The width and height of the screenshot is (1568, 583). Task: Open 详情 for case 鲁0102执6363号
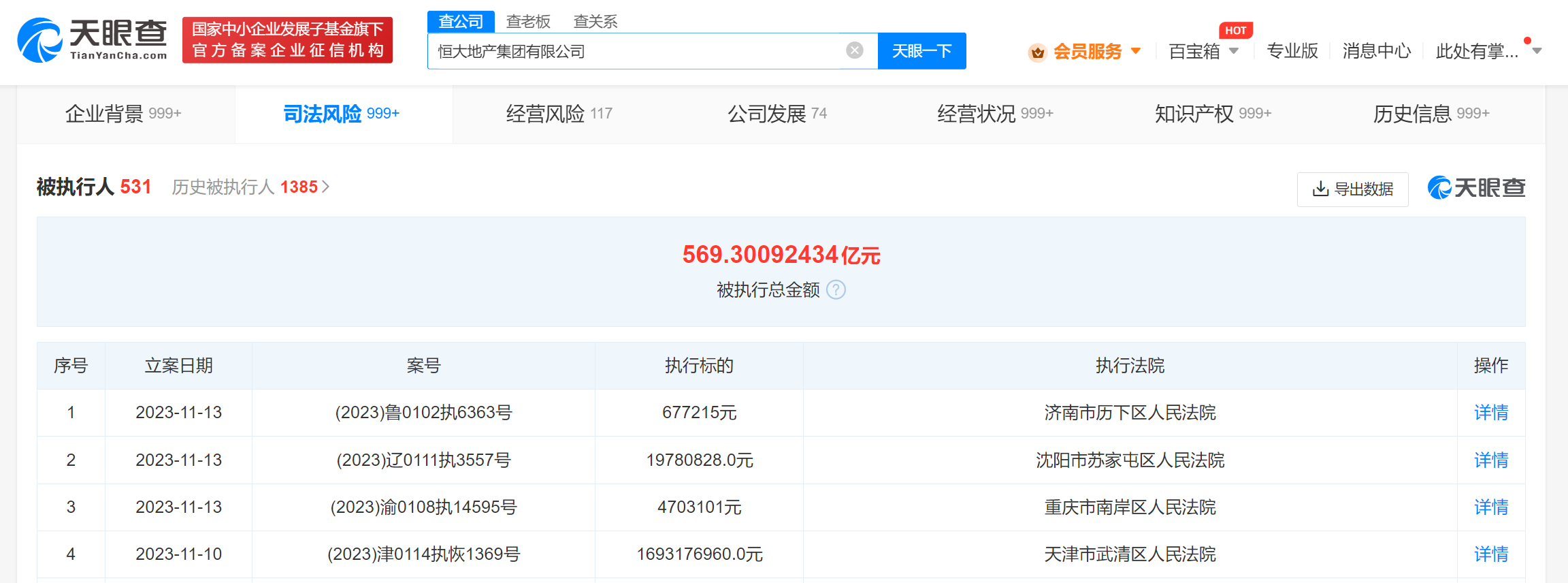(1490, 412)
